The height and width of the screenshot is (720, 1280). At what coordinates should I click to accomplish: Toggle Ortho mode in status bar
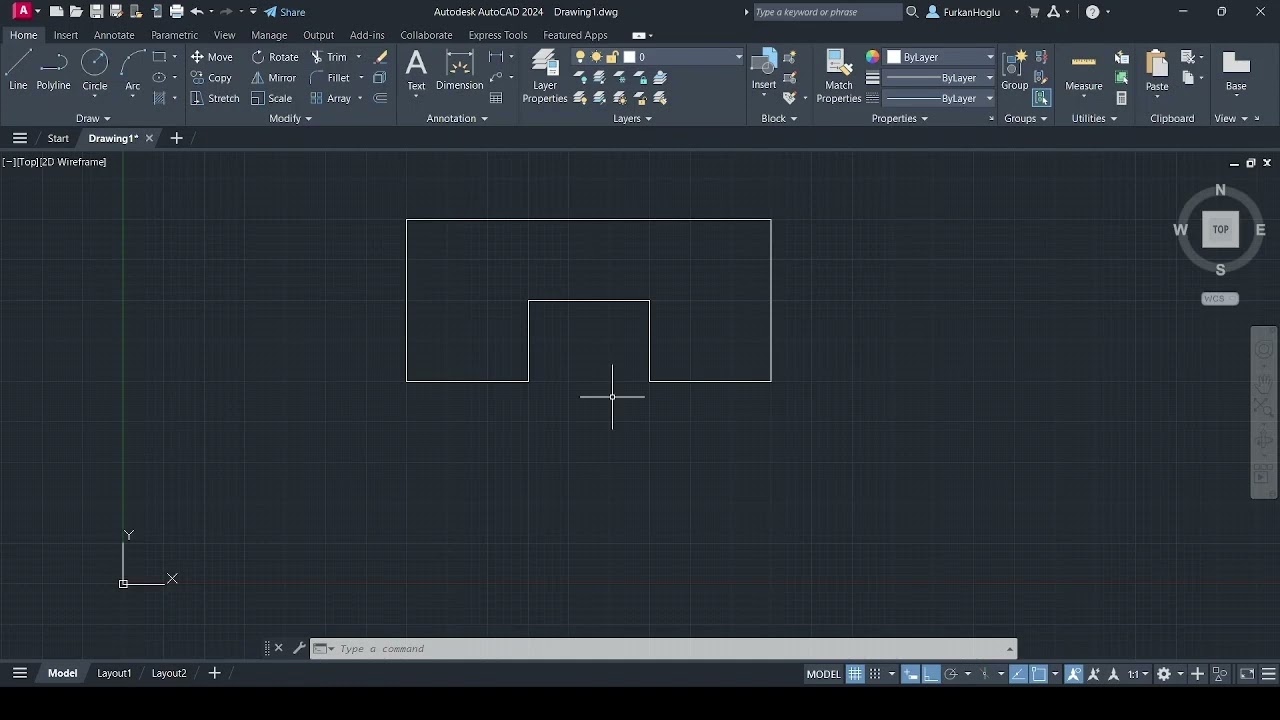pos(930,674)
